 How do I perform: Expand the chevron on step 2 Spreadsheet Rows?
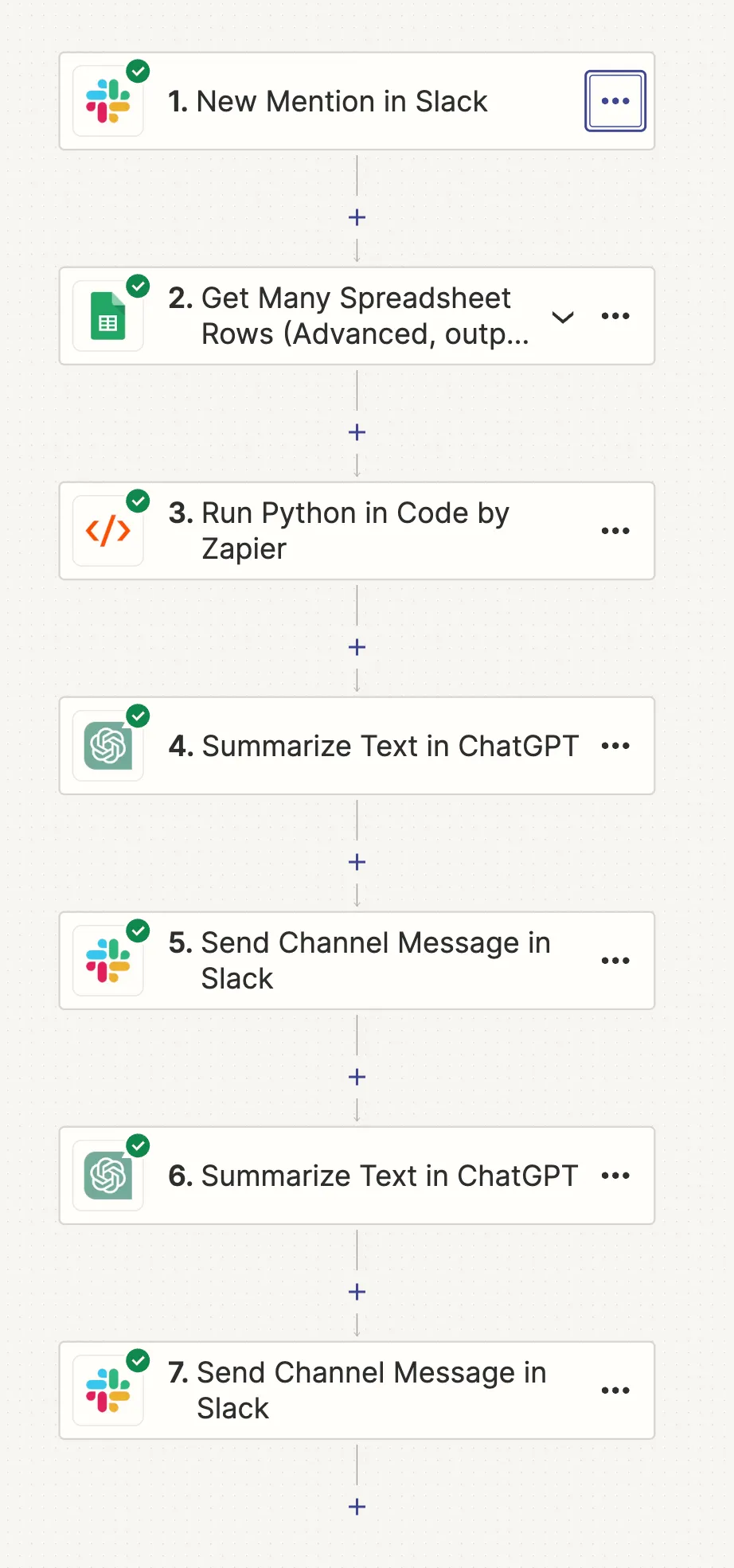tap(563, 317)
